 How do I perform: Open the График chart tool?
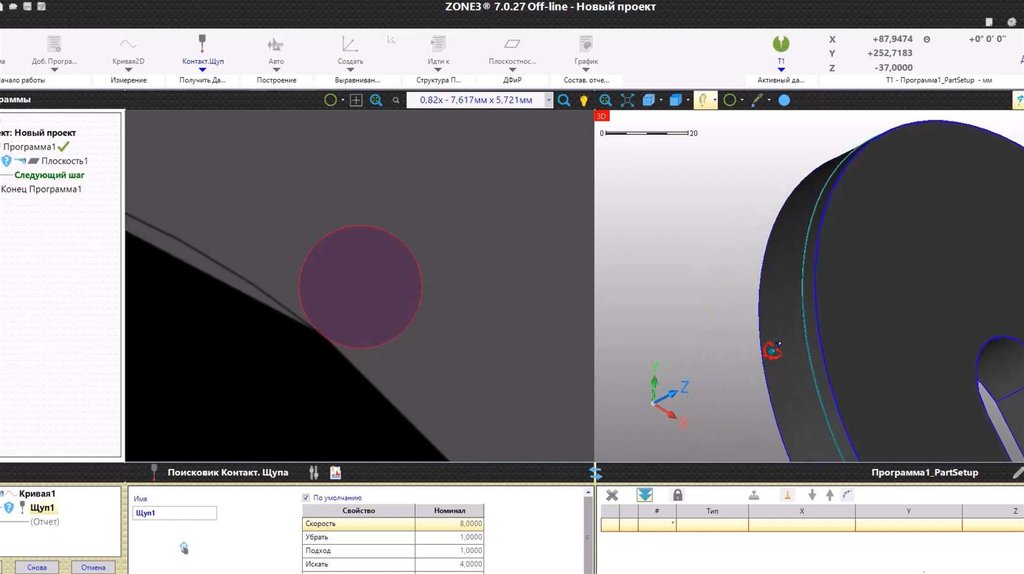586,45
